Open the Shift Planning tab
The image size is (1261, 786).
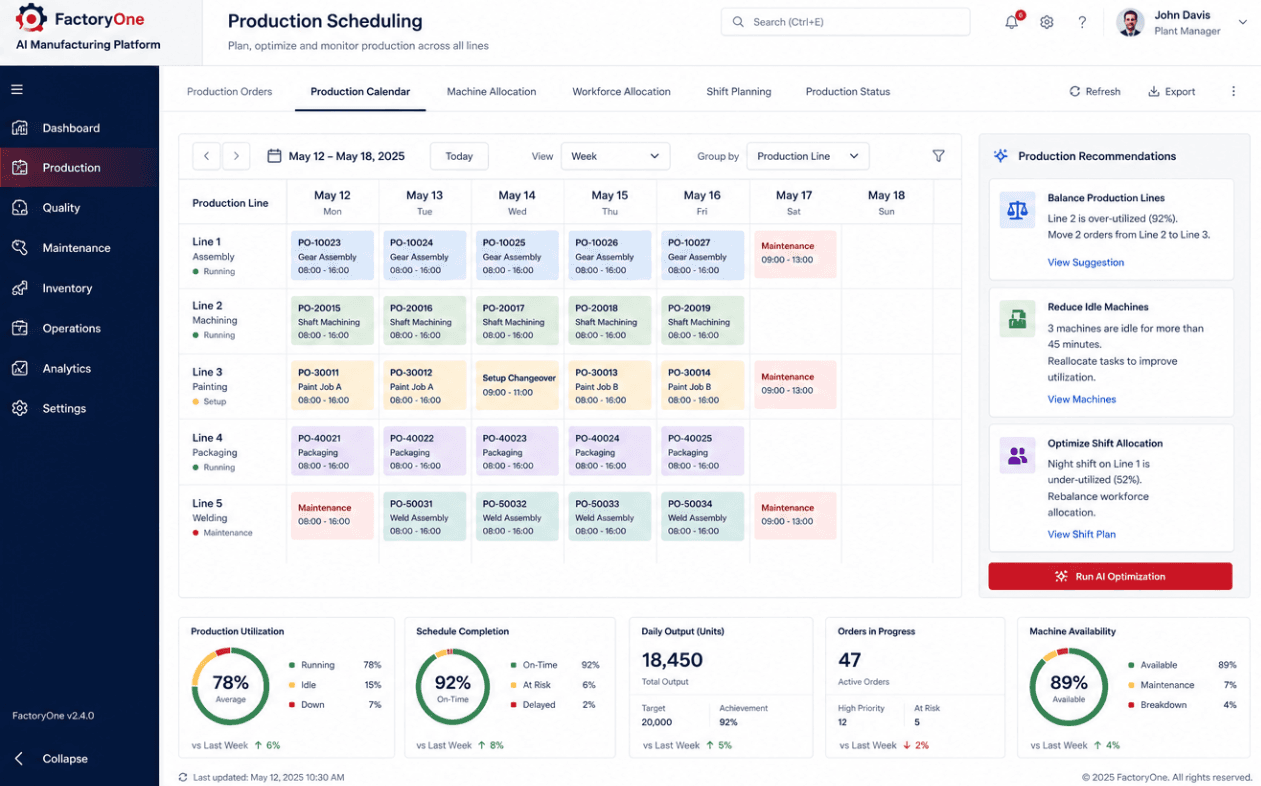pos(738,92)
